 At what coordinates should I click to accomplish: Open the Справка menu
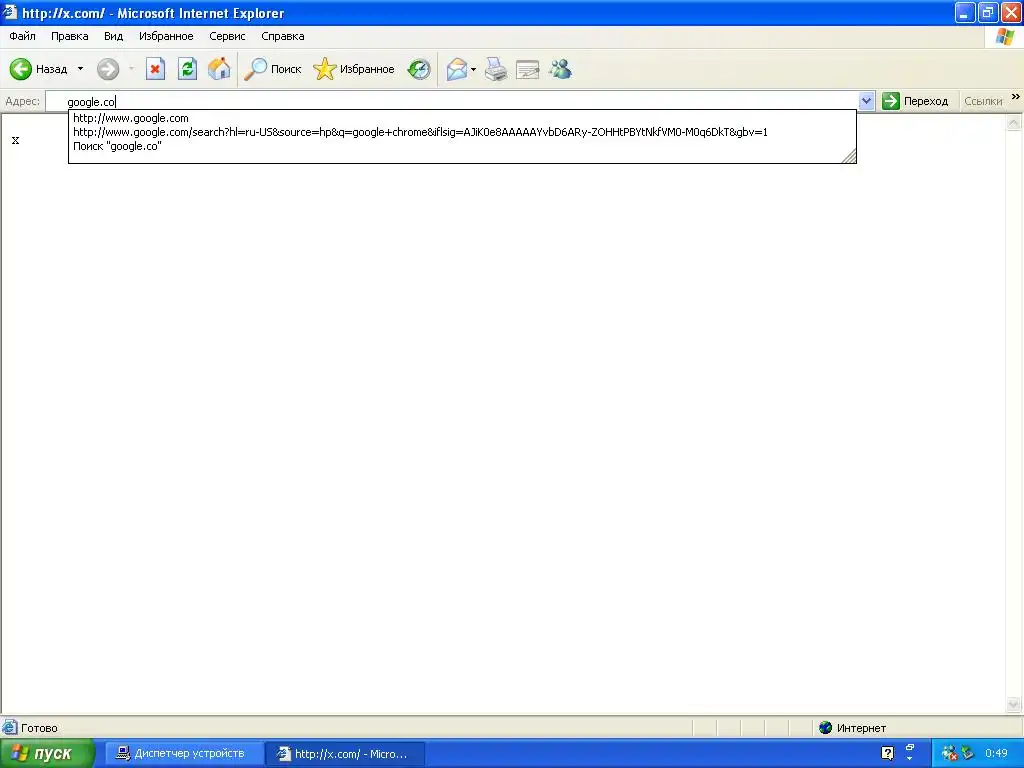(283, 36)
